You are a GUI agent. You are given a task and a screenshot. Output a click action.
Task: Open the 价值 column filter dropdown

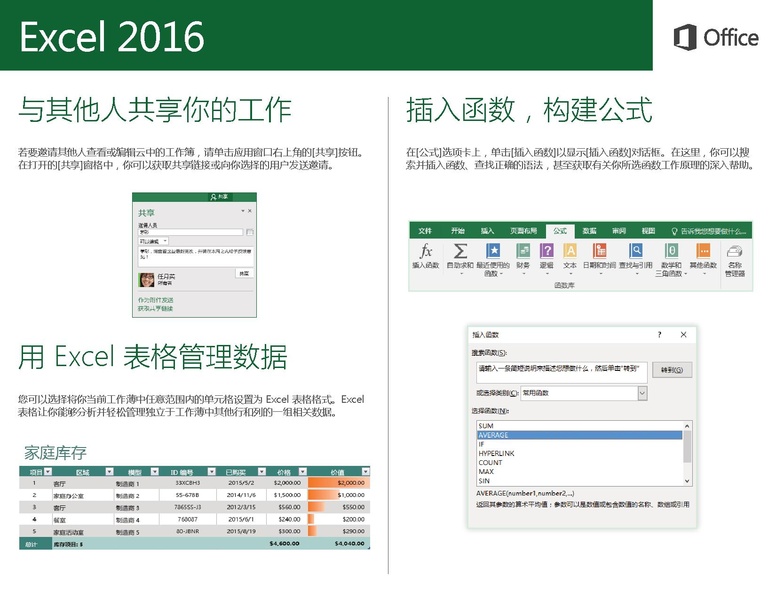pyautogui.click(x=365, y=472)
